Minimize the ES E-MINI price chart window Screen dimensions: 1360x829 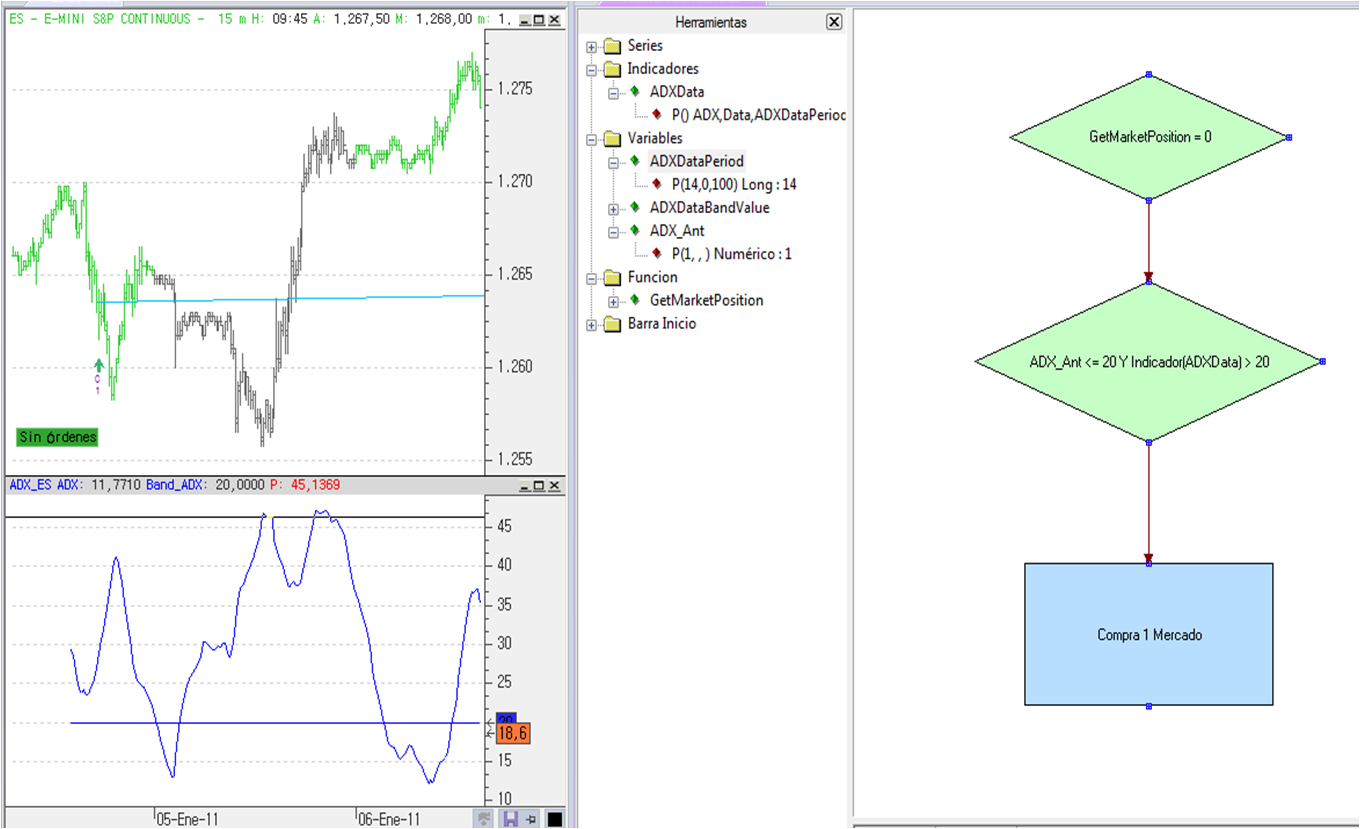point(525,20)
